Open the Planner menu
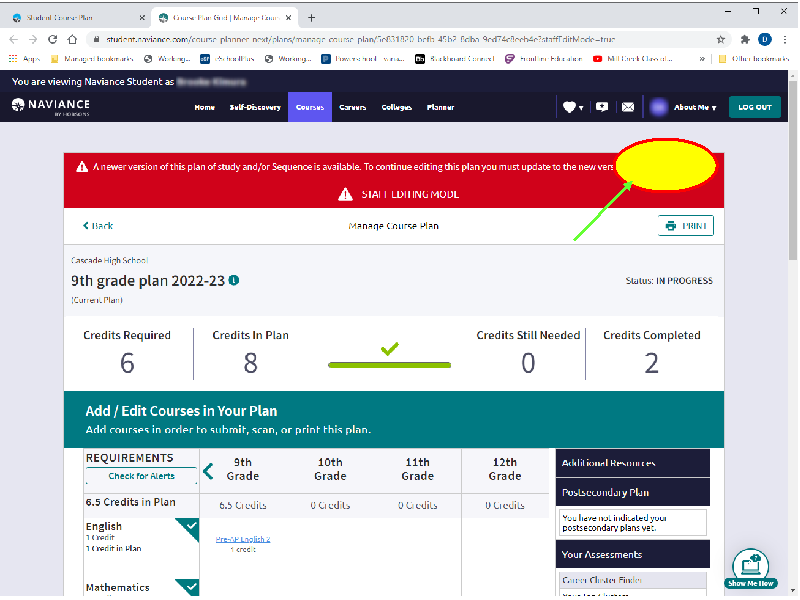 click(x=440, y=107)
